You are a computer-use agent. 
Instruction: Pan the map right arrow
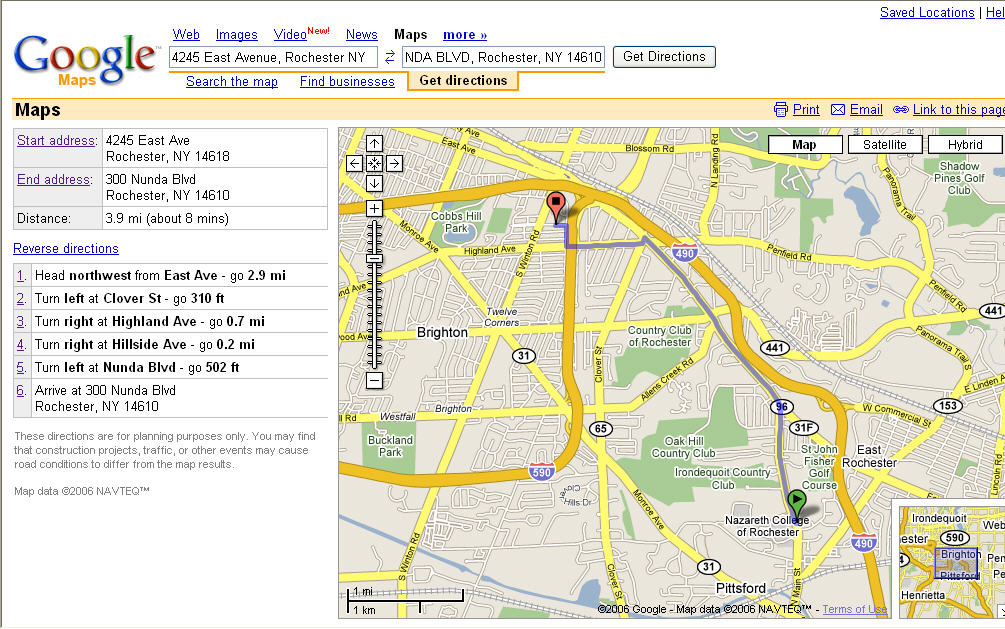click(x=395, y=164)
